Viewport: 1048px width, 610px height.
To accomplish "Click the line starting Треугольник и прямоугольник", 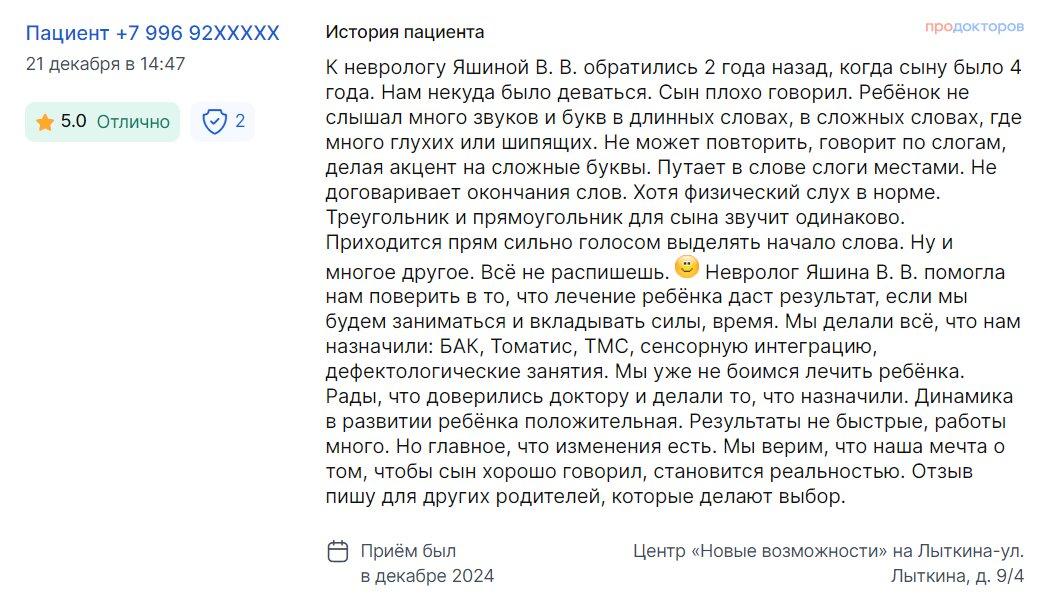I will (615, 218).
